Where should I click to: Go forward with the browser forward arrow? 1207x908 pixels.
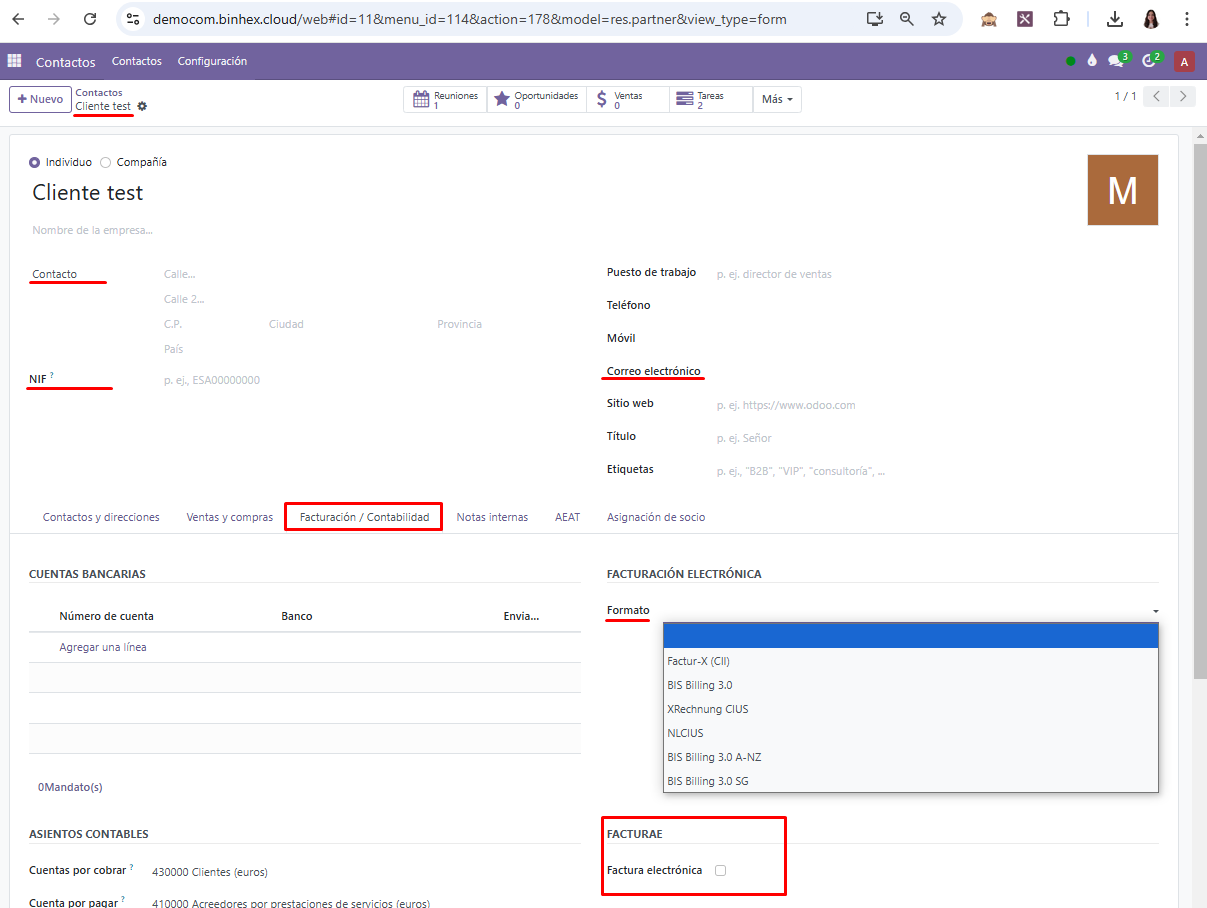point(53,19)
